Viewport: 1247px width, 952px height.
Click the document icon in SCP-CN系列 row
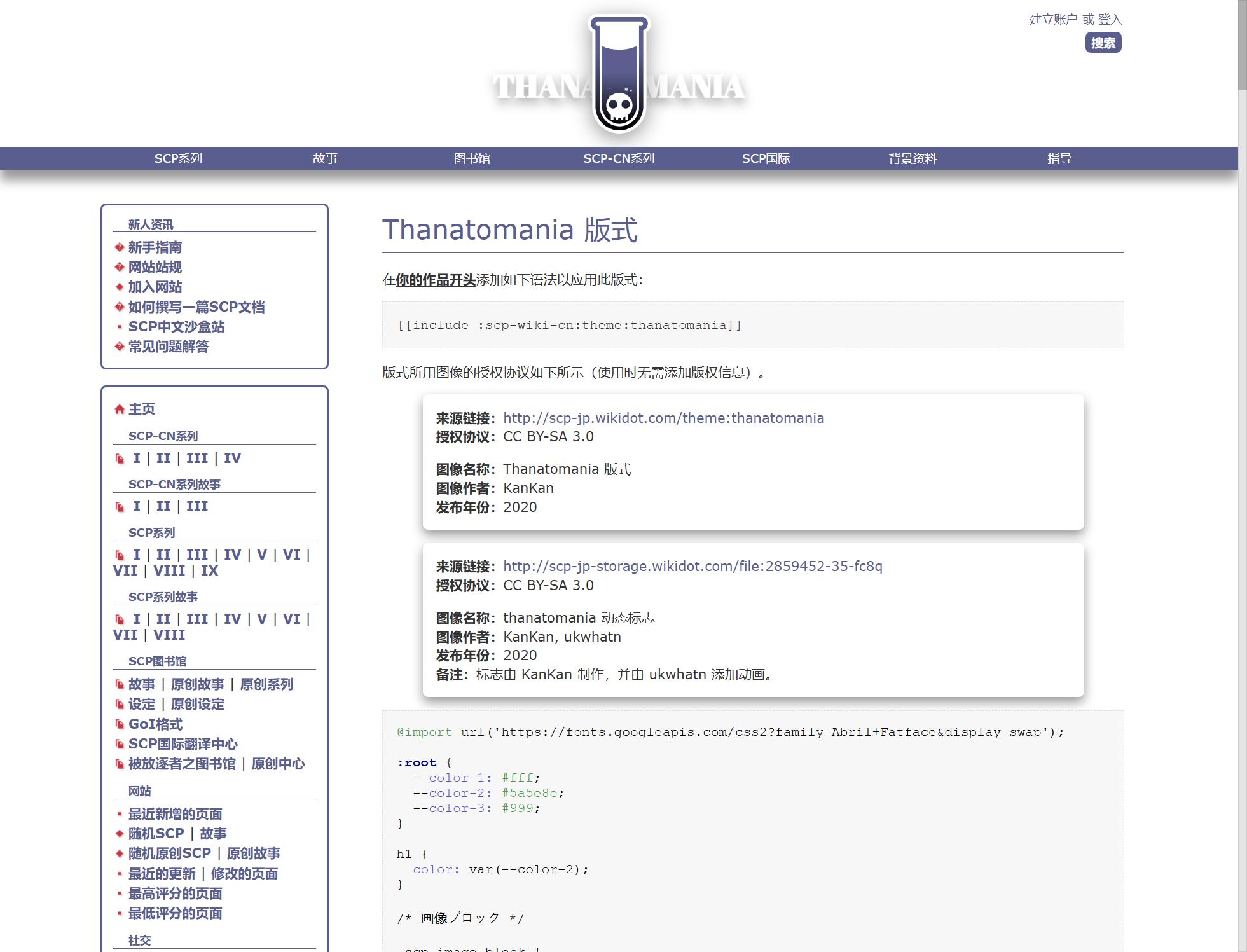pos(119,459)
